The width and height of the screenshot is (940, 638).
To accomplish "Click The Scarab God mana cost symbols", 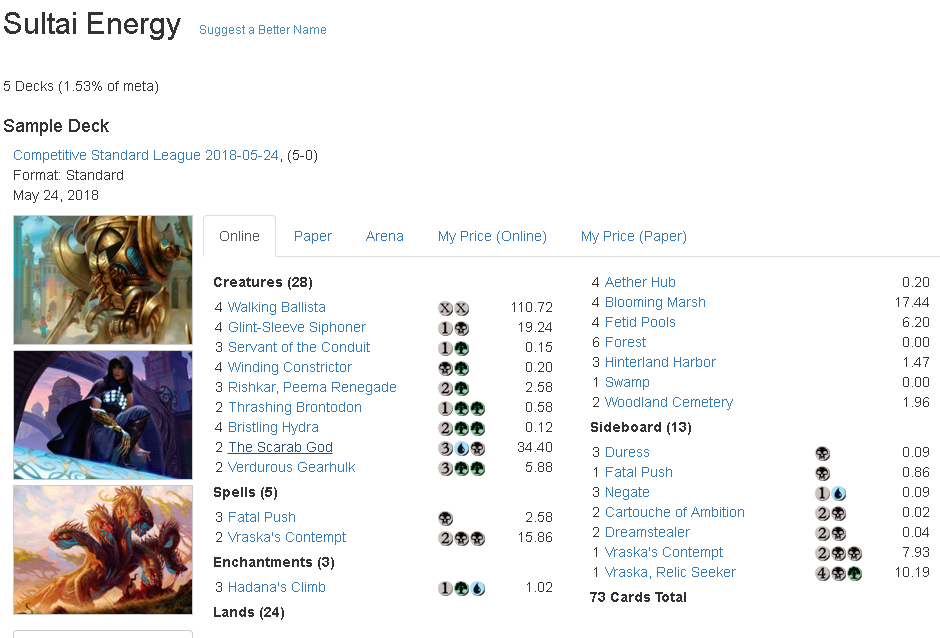I will click(462, 449).
